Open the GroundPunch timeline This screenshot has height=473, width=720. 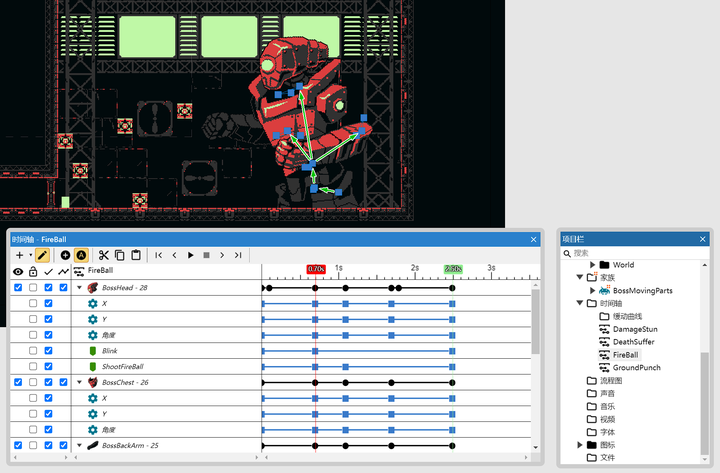(636, 367)
